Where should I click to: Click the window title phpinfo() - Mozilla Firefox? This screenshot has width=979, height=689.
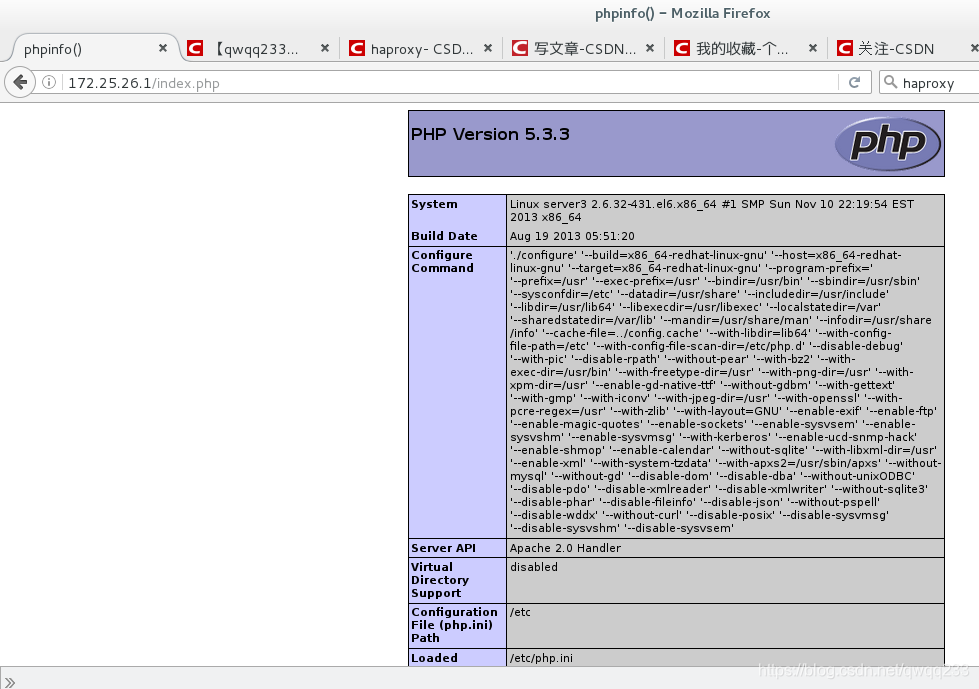click(682, 13)
